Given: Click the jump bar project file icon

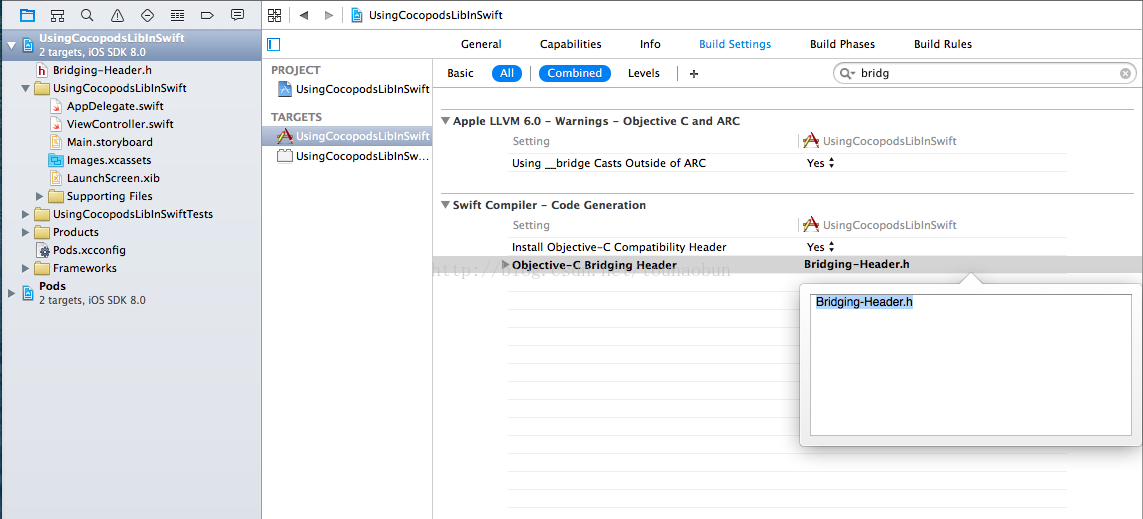Looking at the screenshot, I should pos(357,15).
